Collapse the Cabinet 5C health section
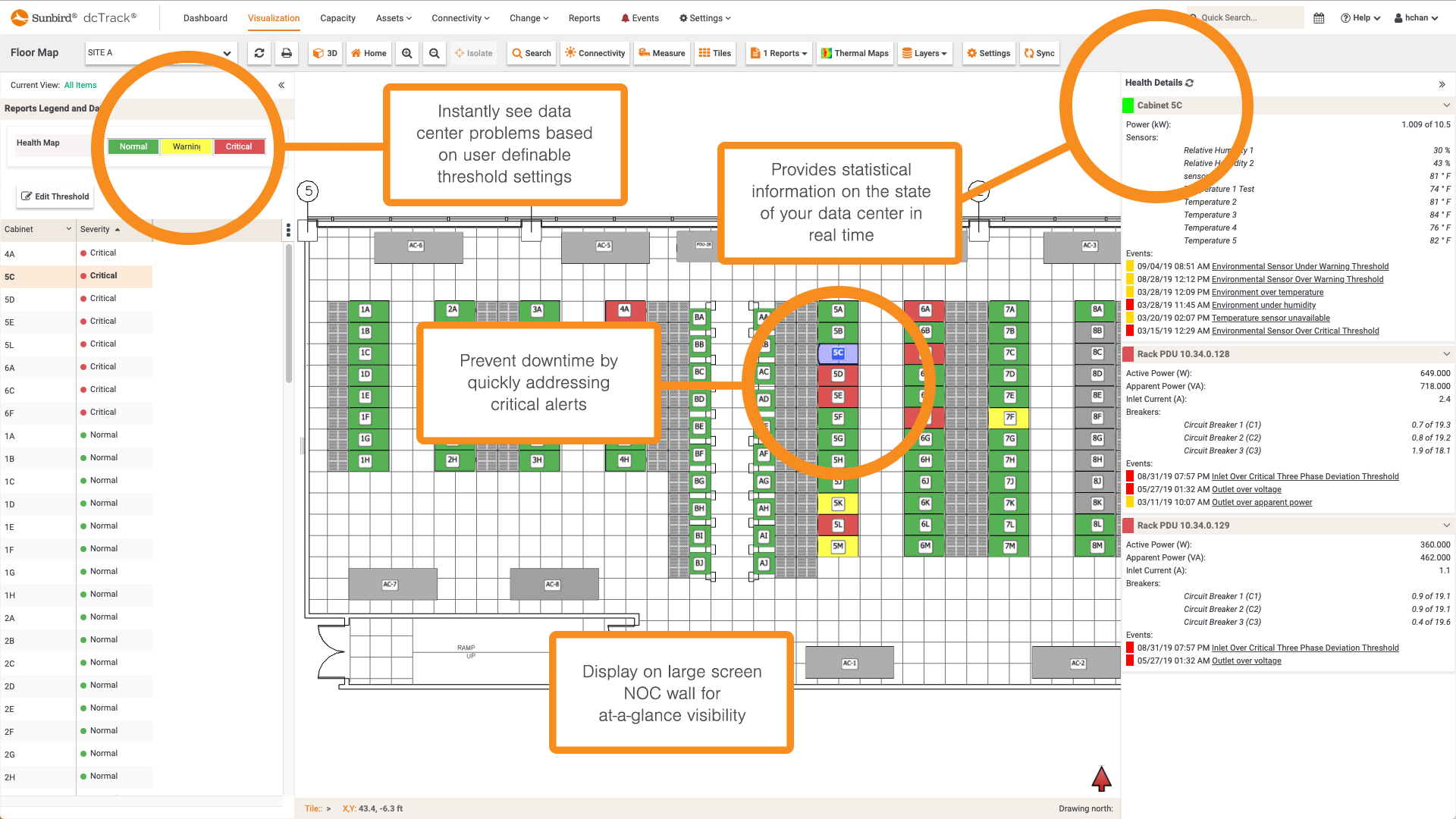Viewport: 1456px width, 819px height. 1445,105
